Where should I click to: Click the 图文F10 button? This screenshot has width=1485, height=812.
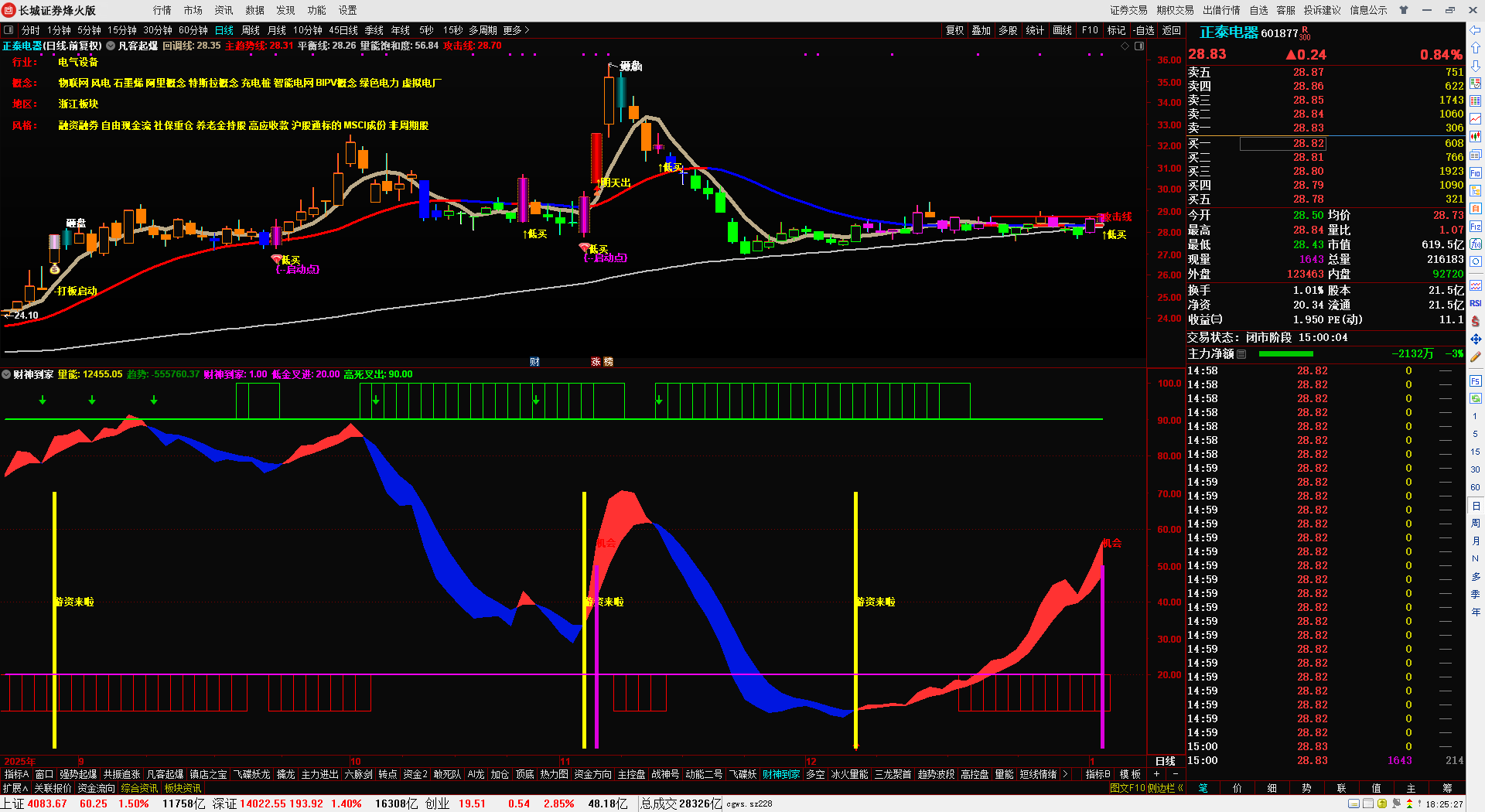pos(1127,788)
